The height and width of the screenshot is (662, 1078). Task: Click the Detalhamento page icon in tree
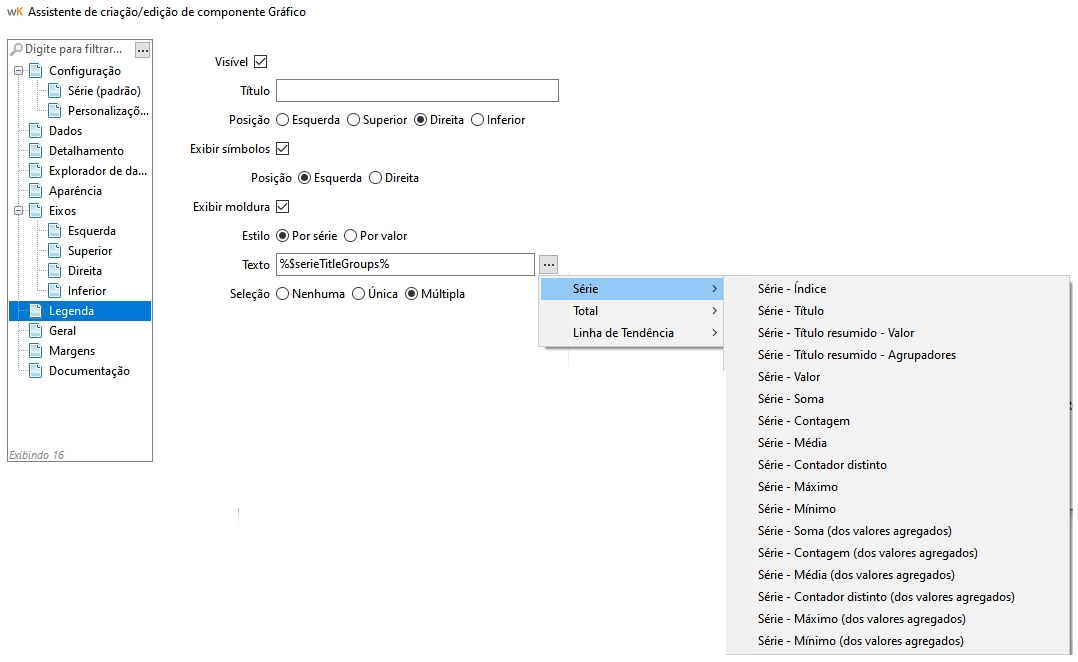pos(36,151)
